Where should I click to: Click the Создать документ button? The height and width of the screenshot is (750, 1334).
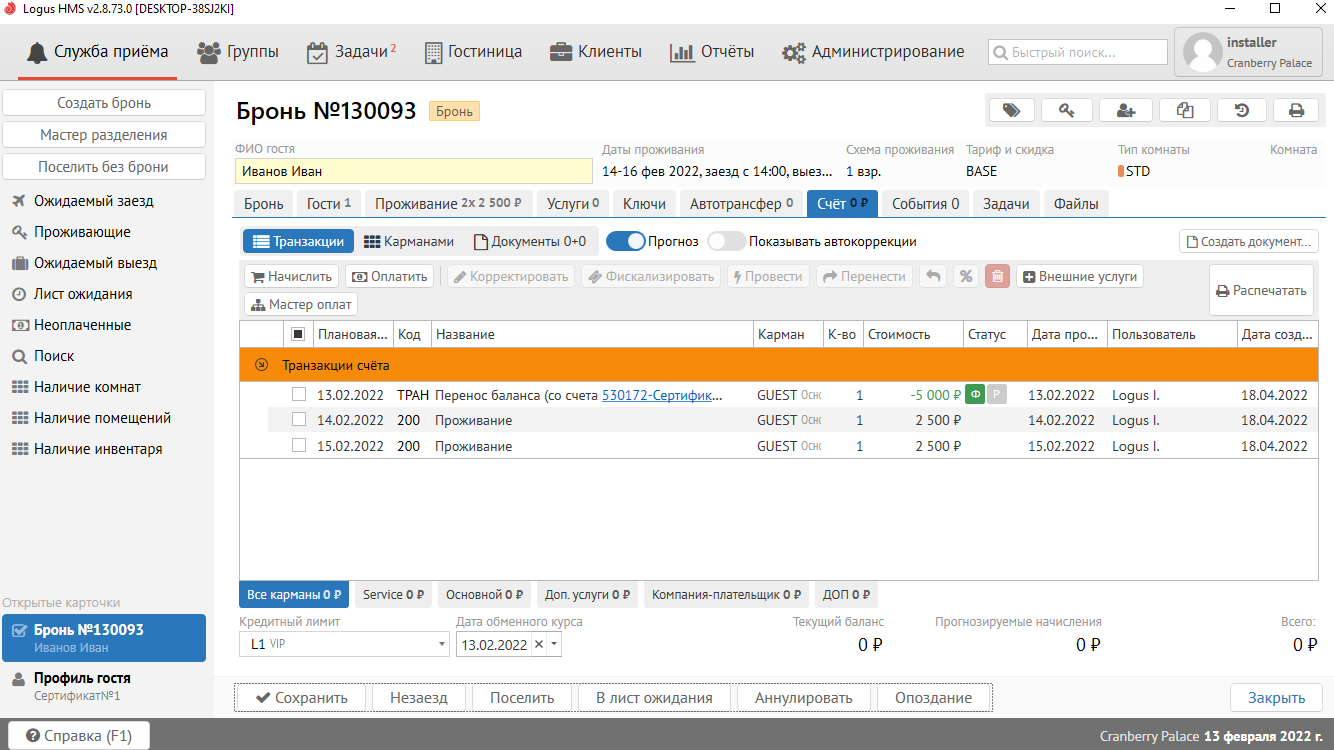(1249, 241)
